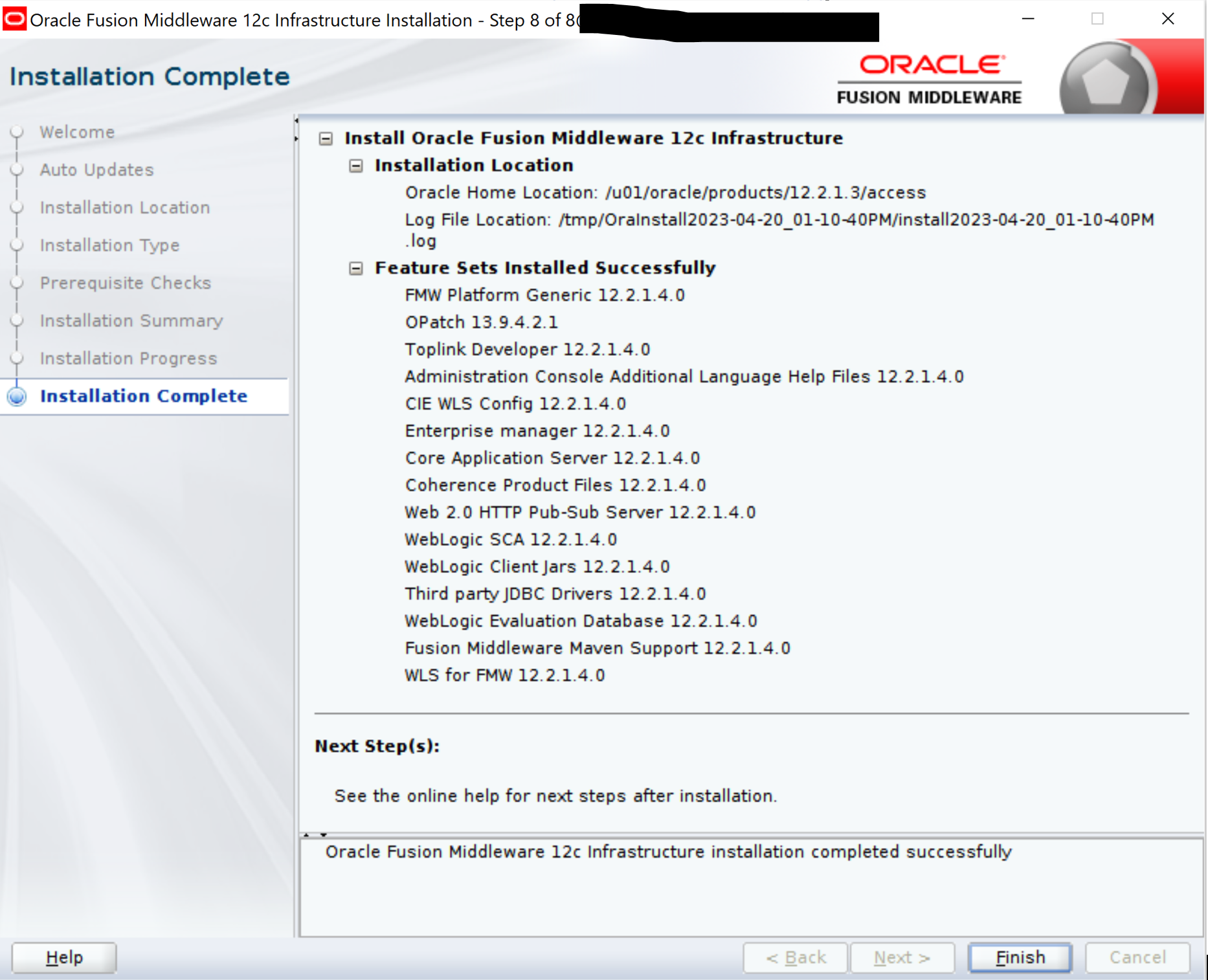The width and height of the screenshot is (1208, 980).
Task: Click the small arrow on the panel divider
Action: click(x=296, y=129)
